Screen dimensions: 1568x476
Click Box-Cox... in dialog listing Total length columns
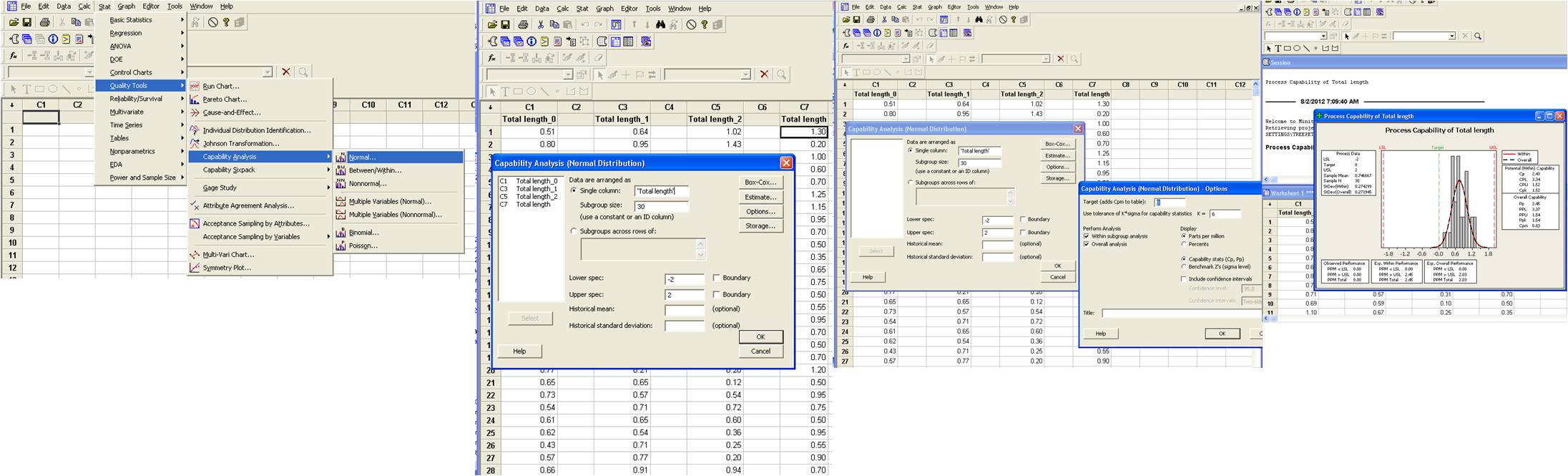click(x=760, y=183)
